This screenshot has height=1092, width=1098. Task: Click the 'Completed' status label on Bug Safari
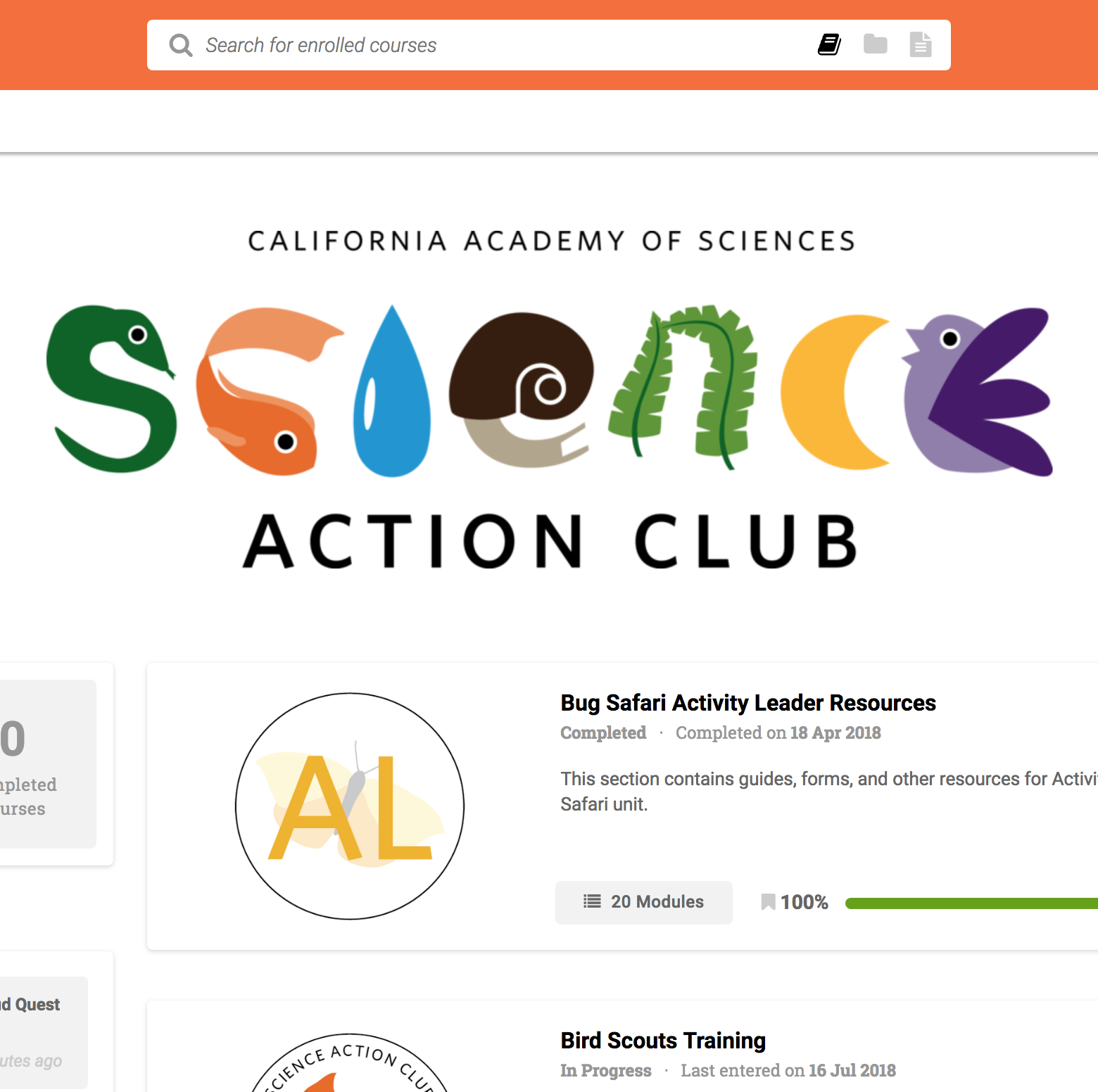[603, 733]
